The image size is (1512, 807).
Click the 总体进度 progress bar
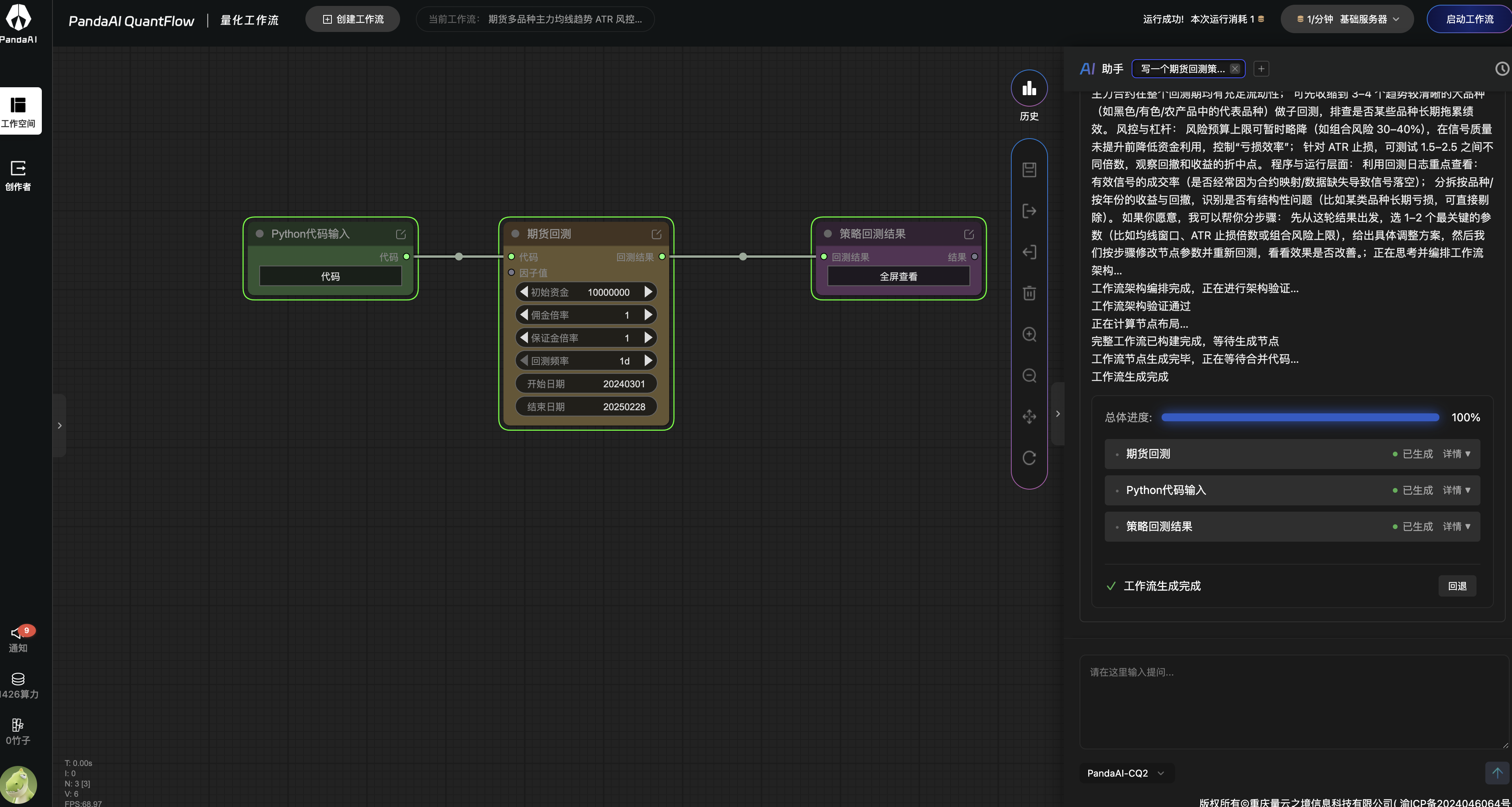click(1300, 418)
